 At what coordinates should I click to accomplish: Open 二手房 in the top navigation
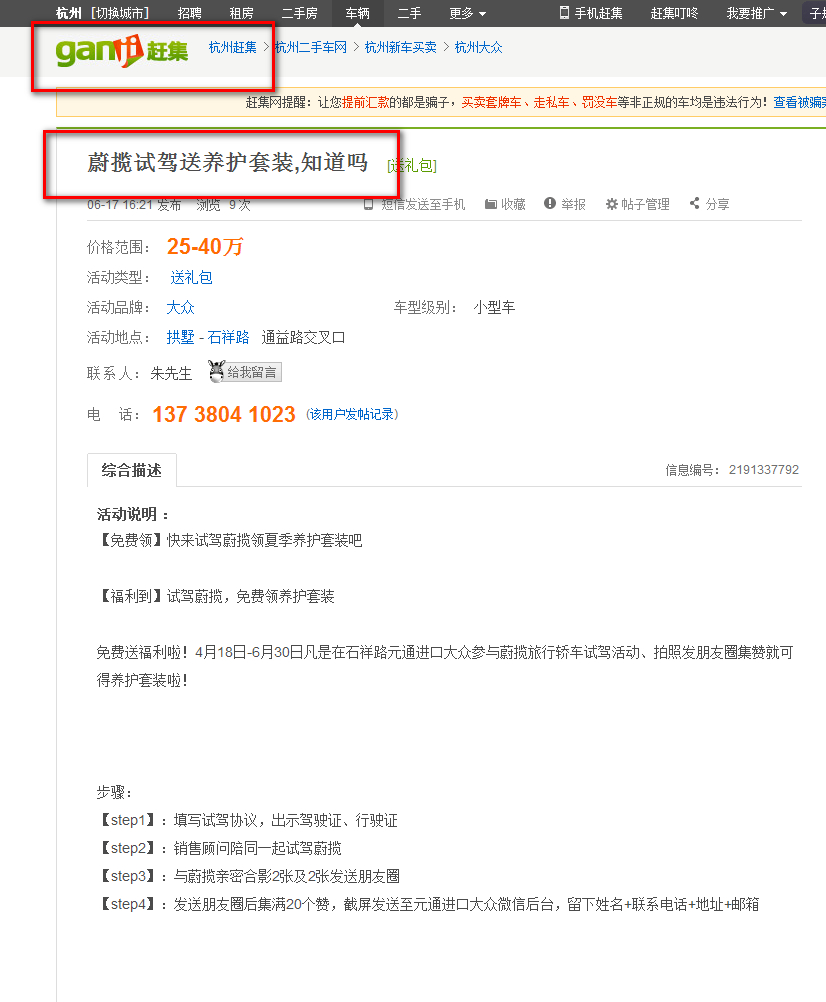point(300,13)
